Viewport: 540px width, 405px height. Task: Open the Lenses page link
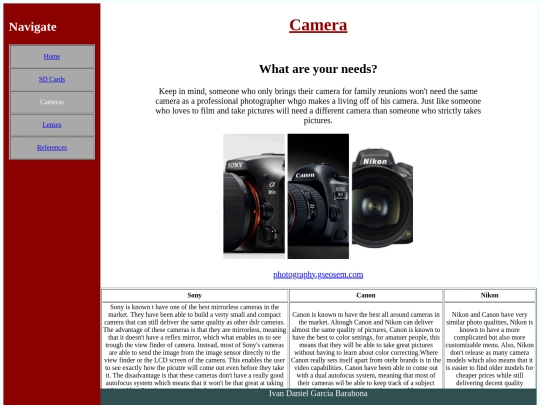[x=52, y=125]
